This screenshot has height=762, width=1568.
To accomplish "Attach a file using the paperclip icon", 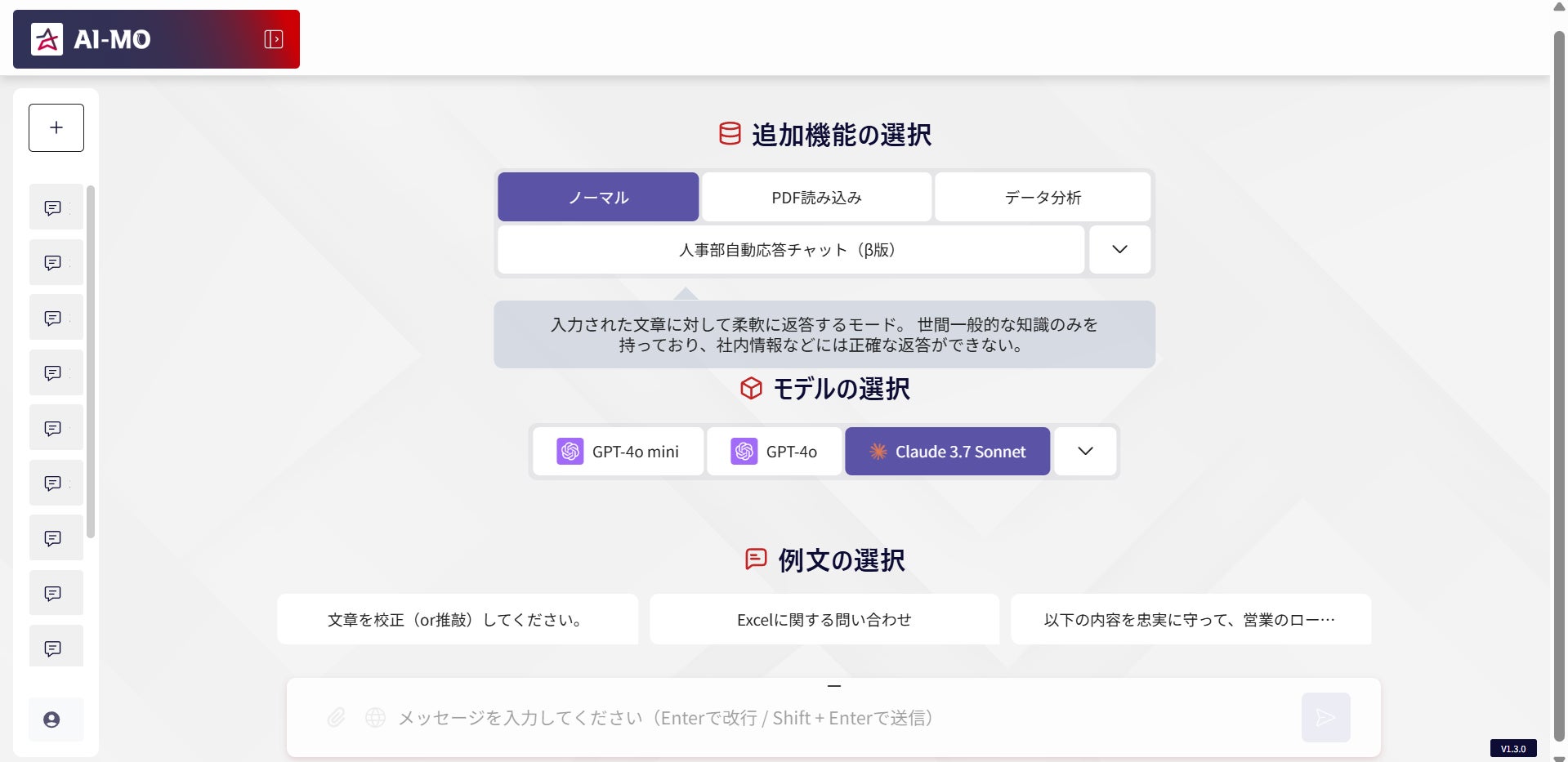I will [336, 718].
